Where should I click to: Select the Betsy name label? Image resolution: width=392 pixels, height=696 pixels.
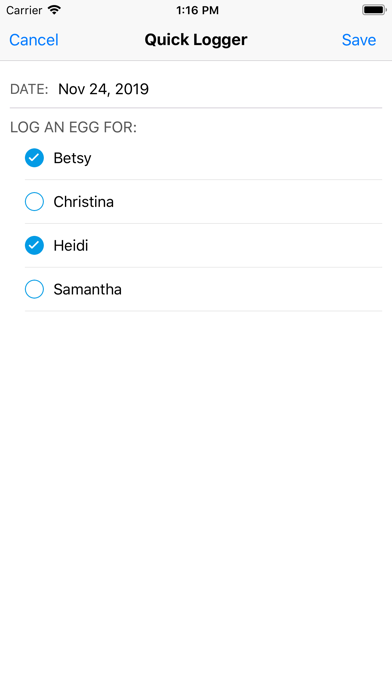pyautogui.click(x=72, y=158)
